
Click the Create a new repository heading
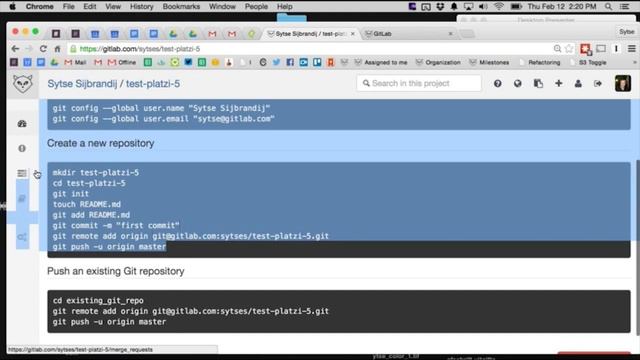[x=100, y=143]
